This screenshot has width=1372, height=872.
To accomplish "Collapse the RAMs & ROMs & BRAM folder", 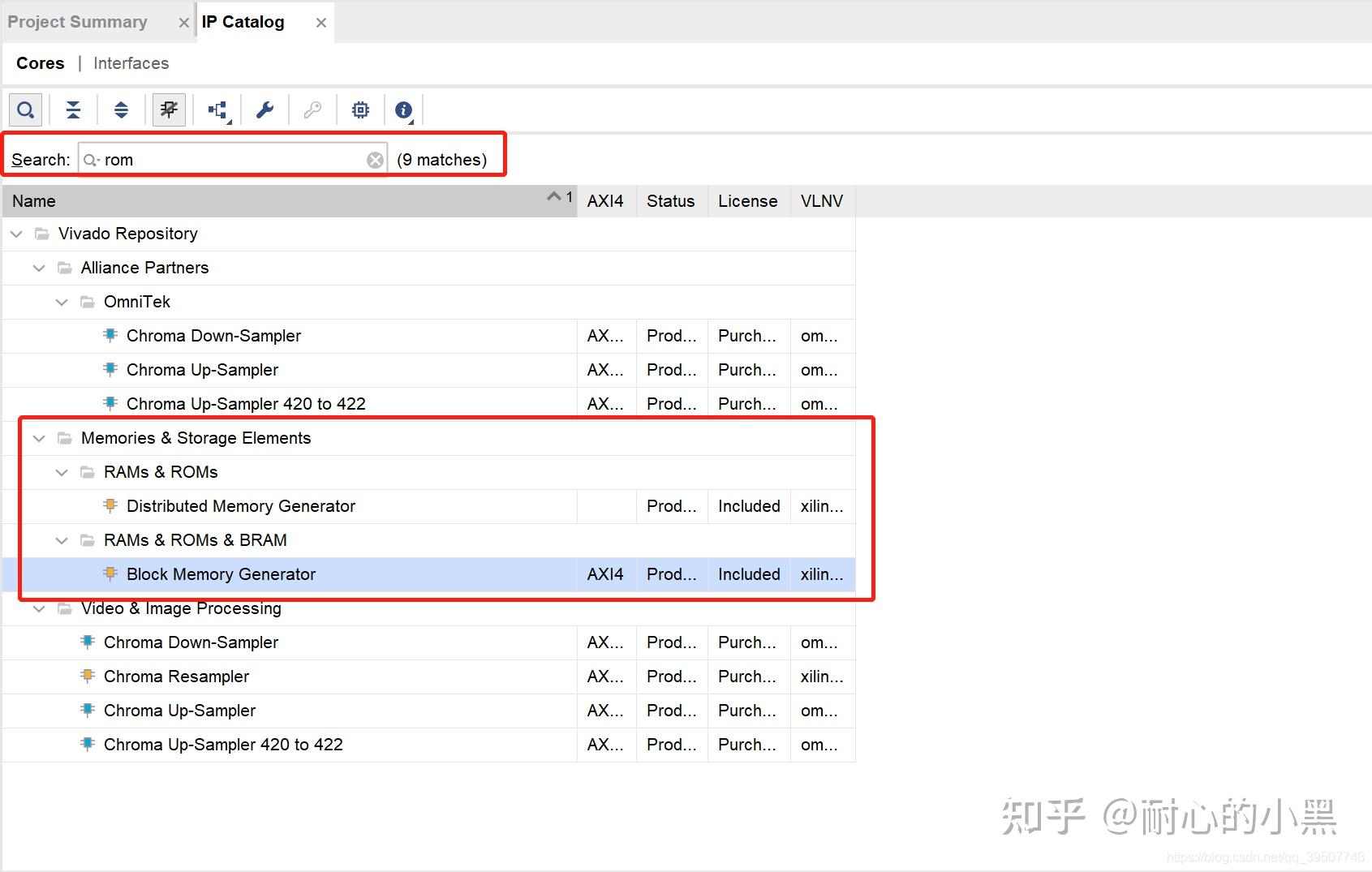I will pyautogui.click(x=62, y=540).
